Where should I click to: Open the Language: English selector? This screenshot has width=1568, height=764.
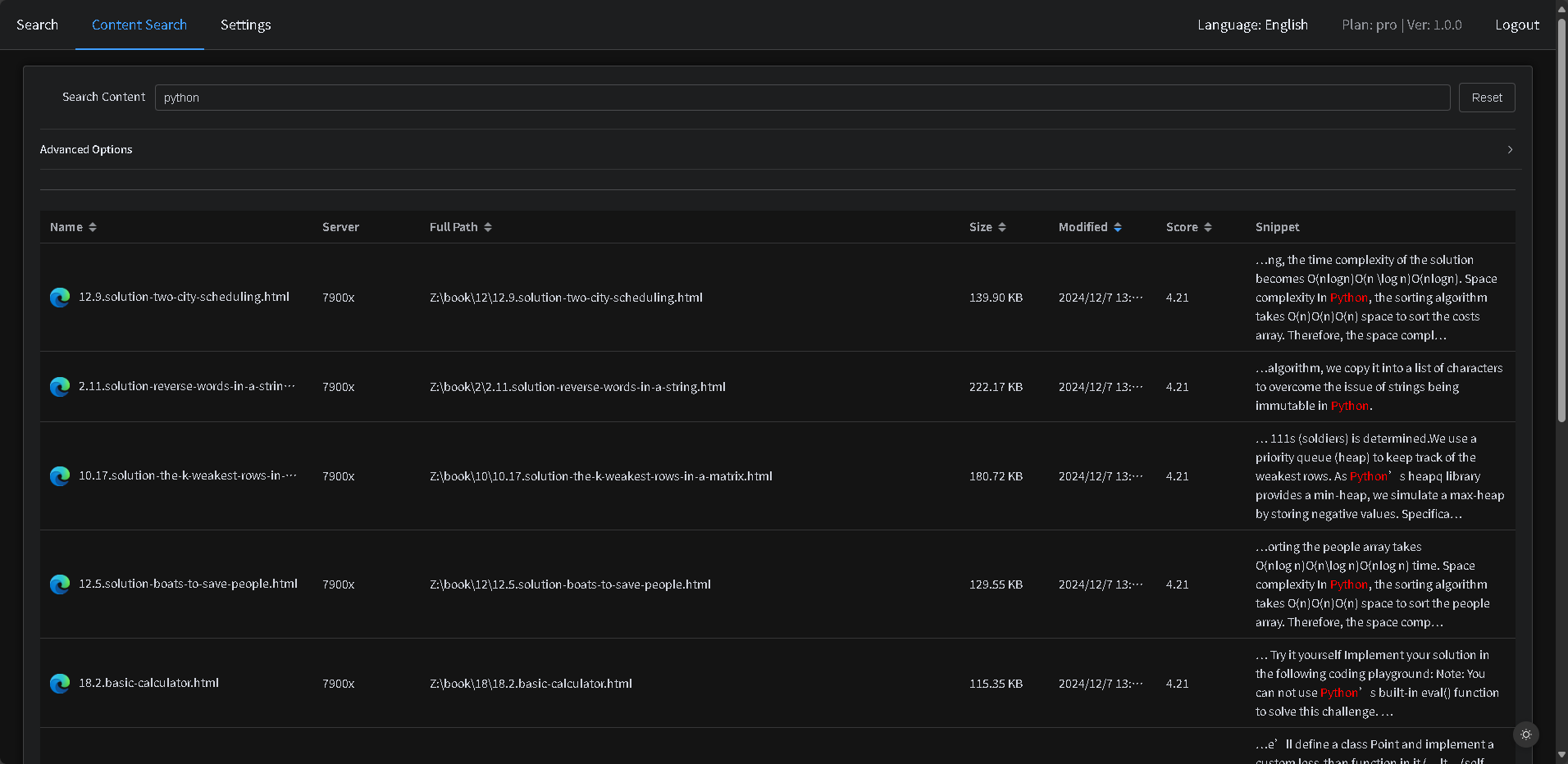click(1252, 25)
